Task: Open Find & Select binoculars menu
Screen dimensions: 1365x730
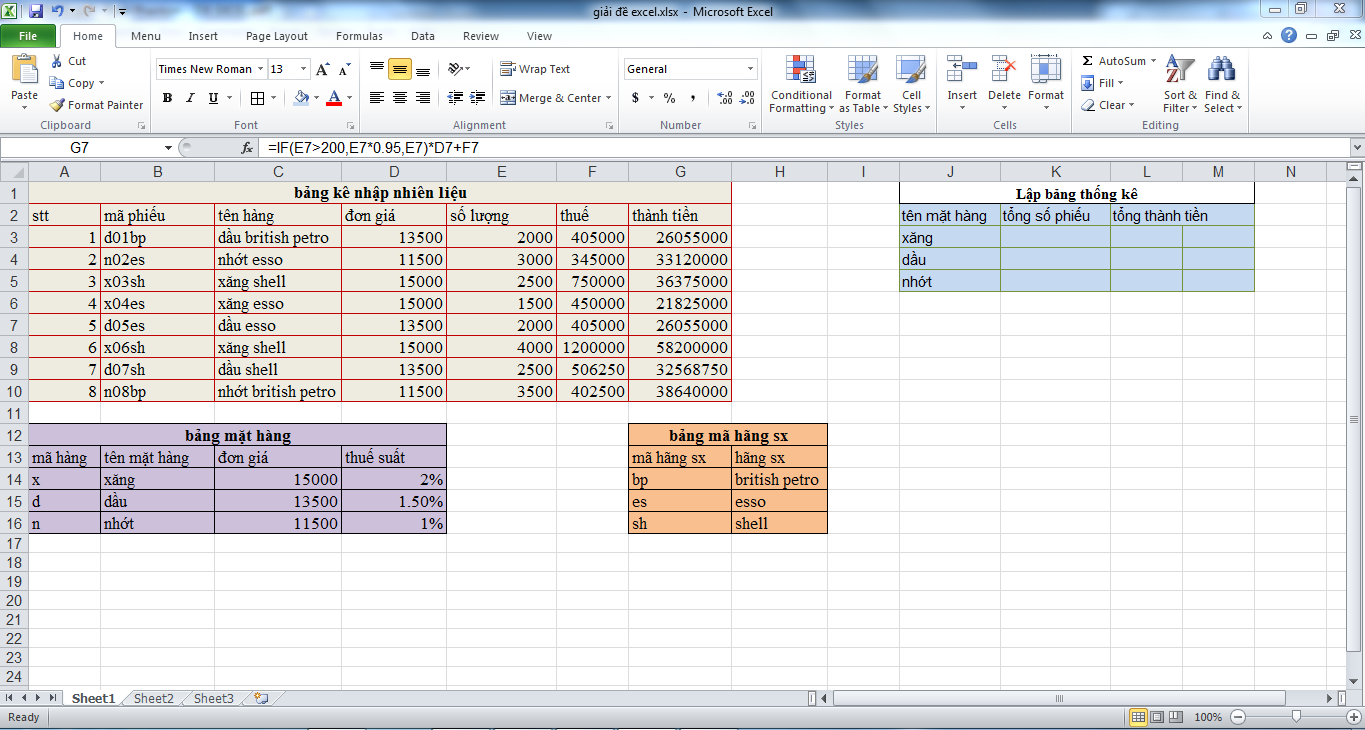Action: click(1221, 84)
